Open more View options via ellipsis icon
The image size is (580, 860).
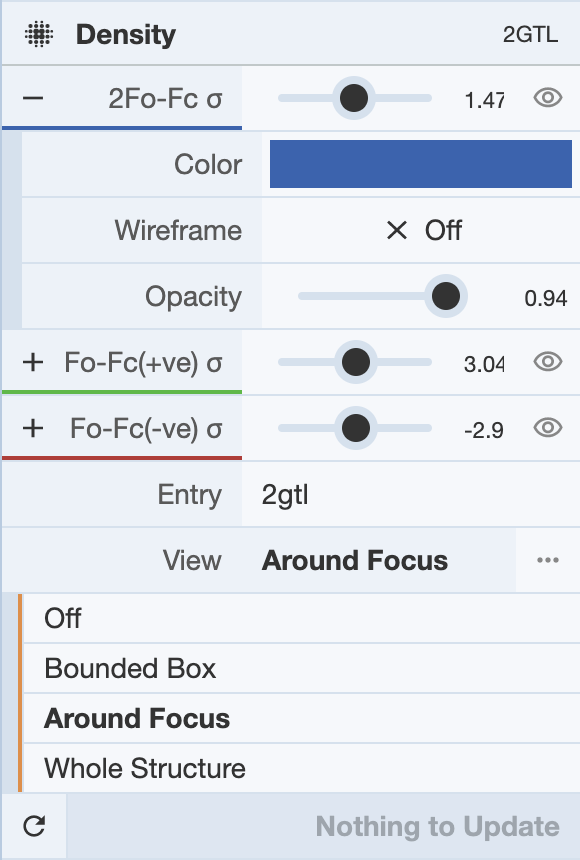click(548, 560)
